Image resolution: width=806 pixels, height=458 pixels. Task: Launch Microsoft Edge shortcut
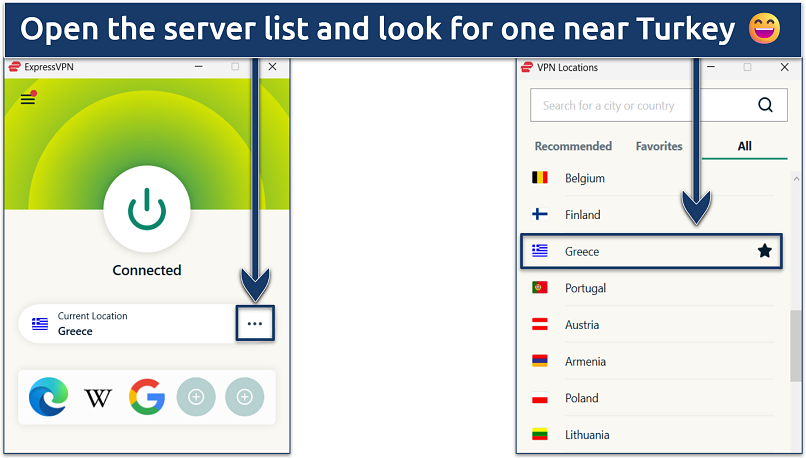(x=49, y=396)
